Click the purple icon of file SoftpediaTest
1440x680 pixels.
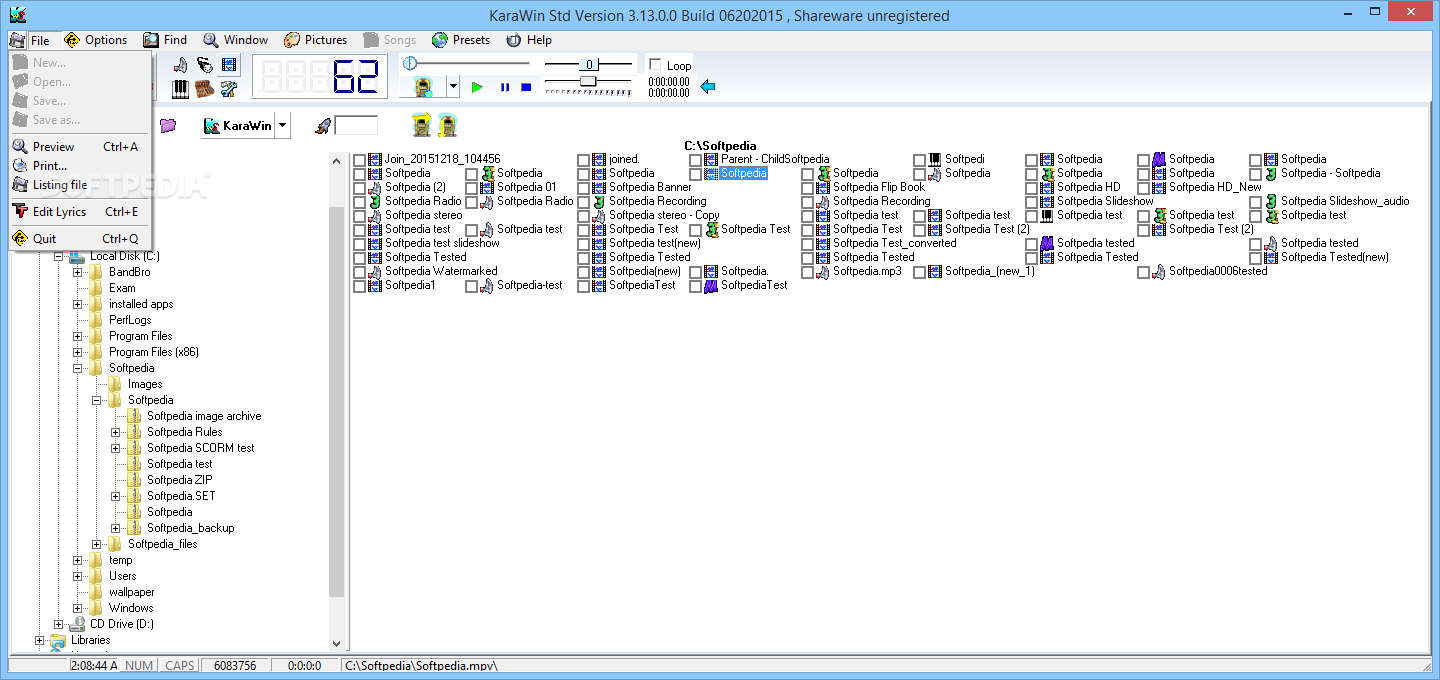click(x=711, y=285)
